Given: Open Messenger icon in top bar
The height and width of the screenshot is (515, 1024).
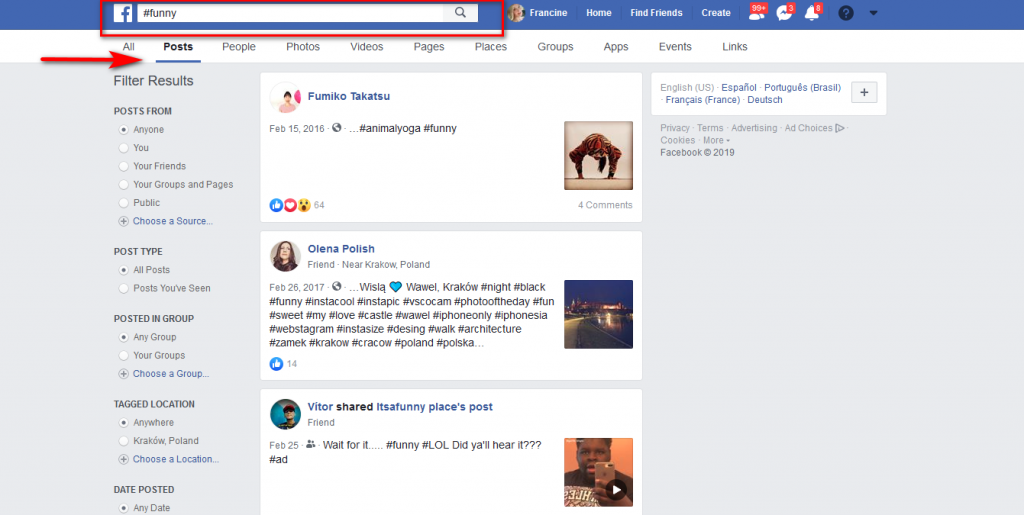Looking at the screenshot, I should 784,12.
